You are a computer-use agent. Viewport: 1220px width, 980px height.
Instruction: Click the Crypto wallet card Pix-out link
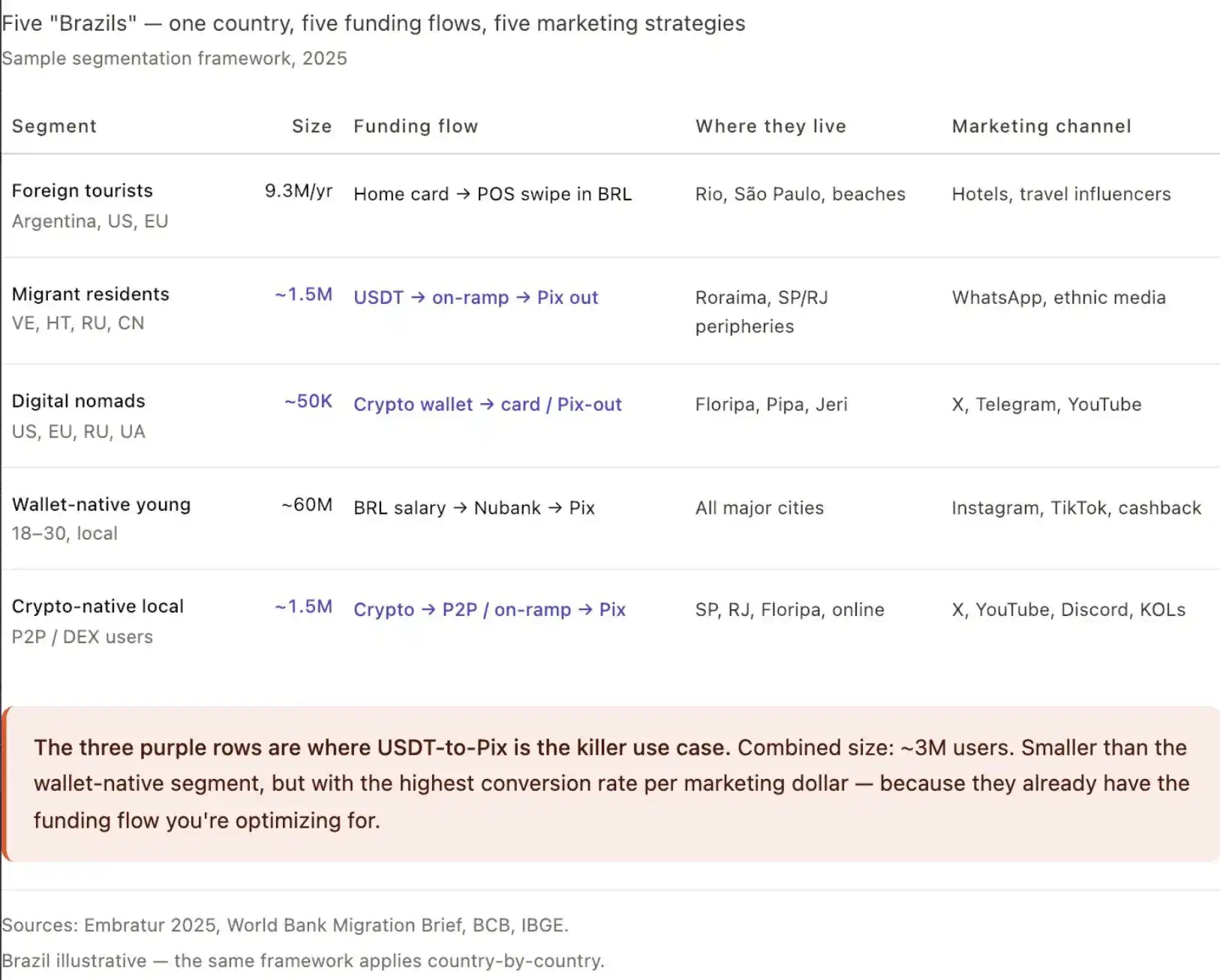click(488, 404)
